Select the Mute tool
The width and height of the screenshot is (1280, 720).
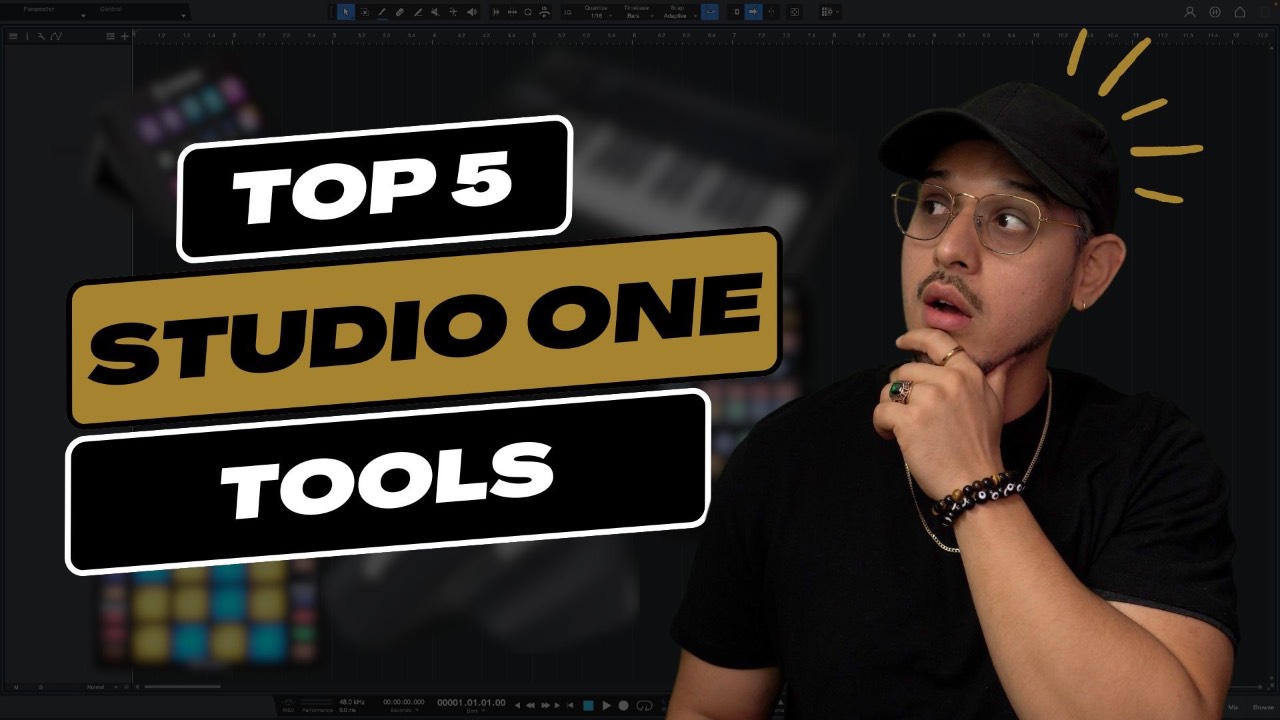434,11
